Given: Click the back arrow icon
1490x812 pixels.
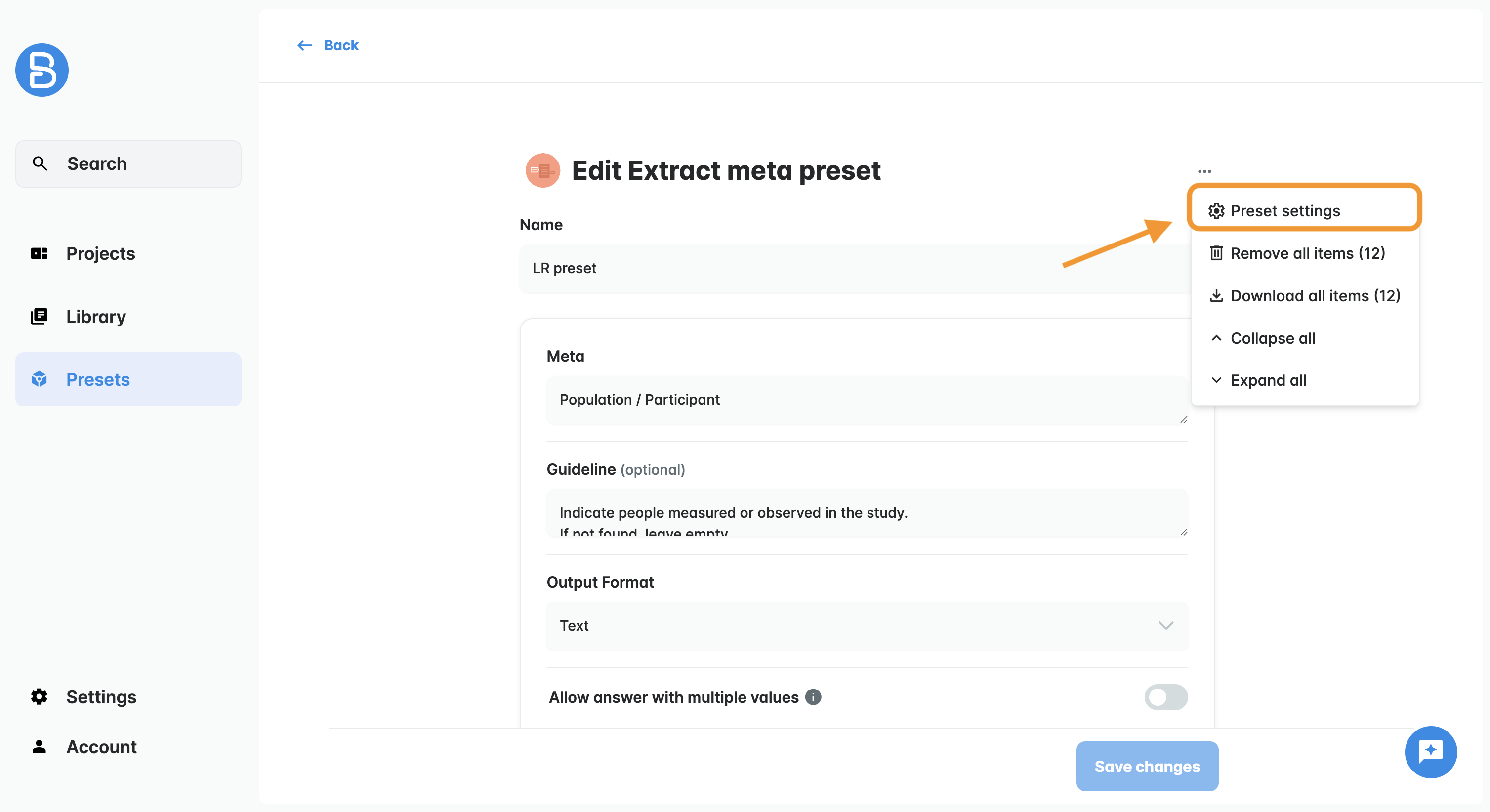Looking at the screenshot, I should tap(304, 45).
